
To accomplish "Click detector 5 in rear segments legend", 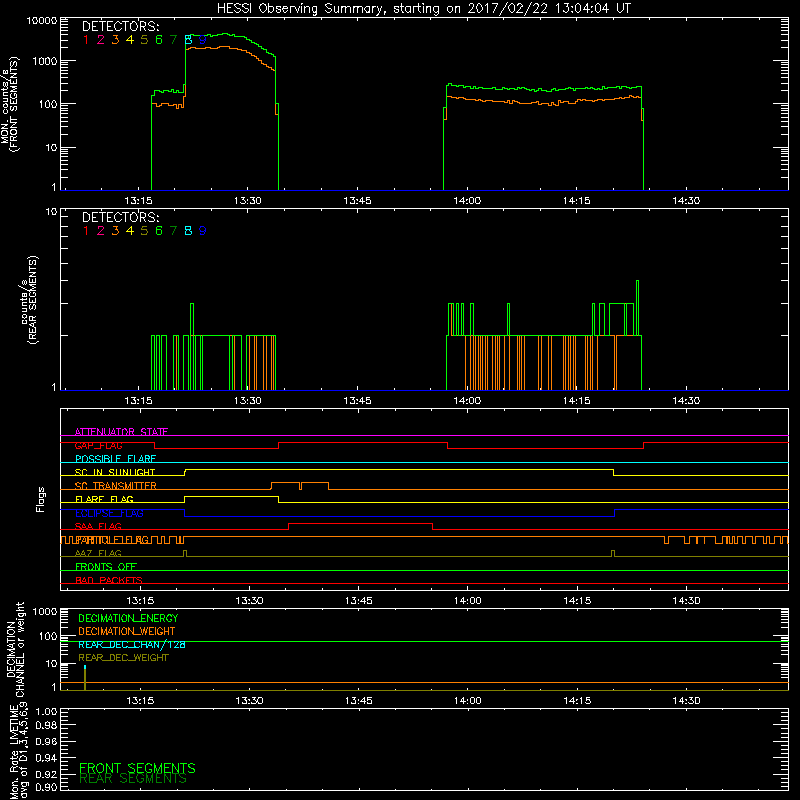I will pos(144,231).
